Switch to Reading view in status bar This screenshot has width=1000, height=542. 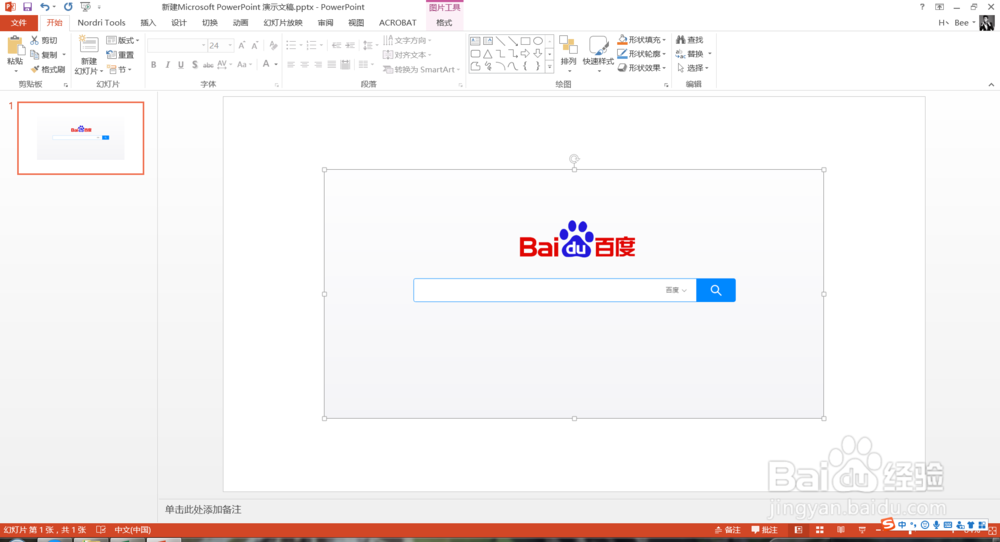[x=841, y=530]
